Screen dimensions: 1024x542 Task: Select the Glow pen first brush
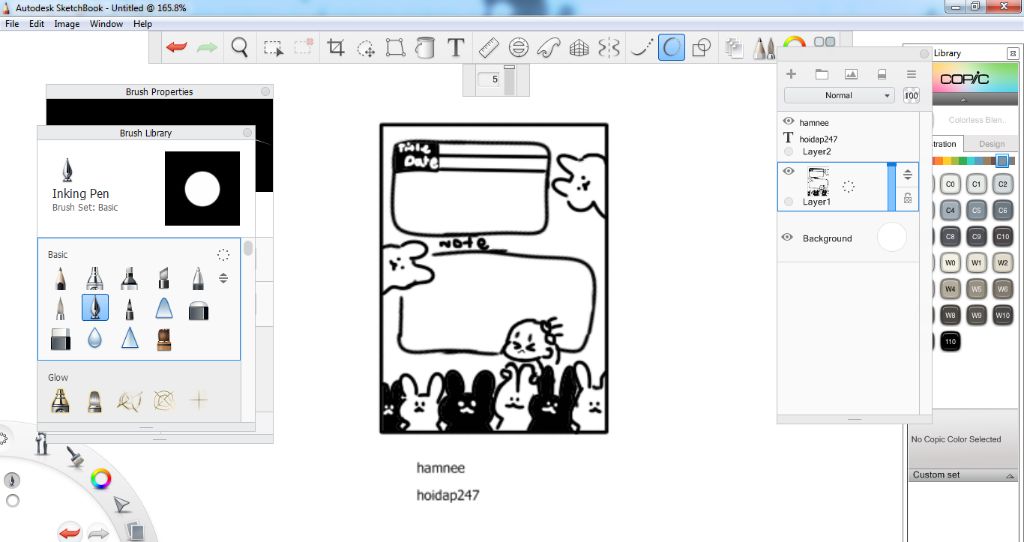point(60,401)
